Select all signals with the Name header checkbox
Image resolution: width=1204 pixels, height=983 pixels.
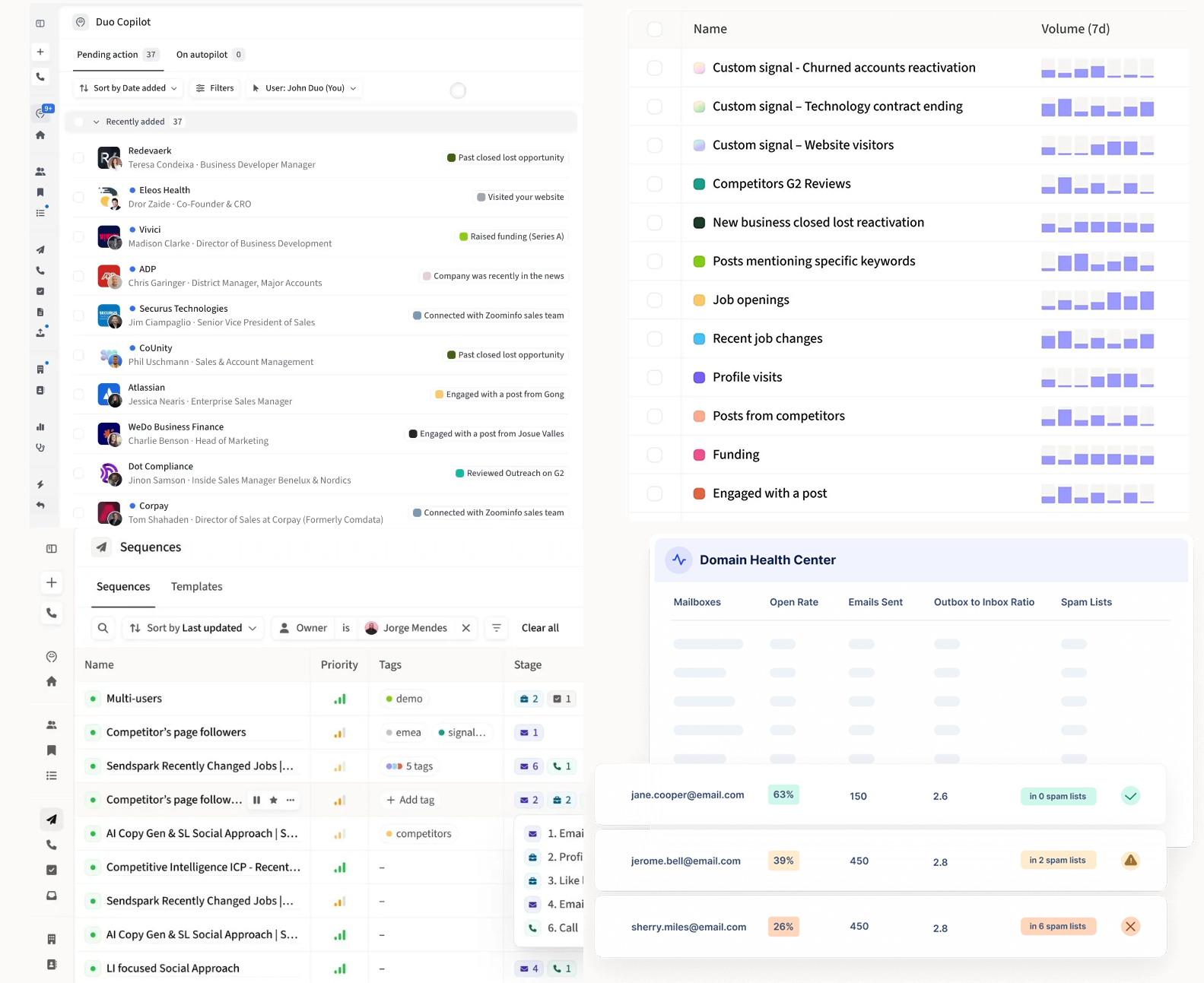[x=654, y=29]
